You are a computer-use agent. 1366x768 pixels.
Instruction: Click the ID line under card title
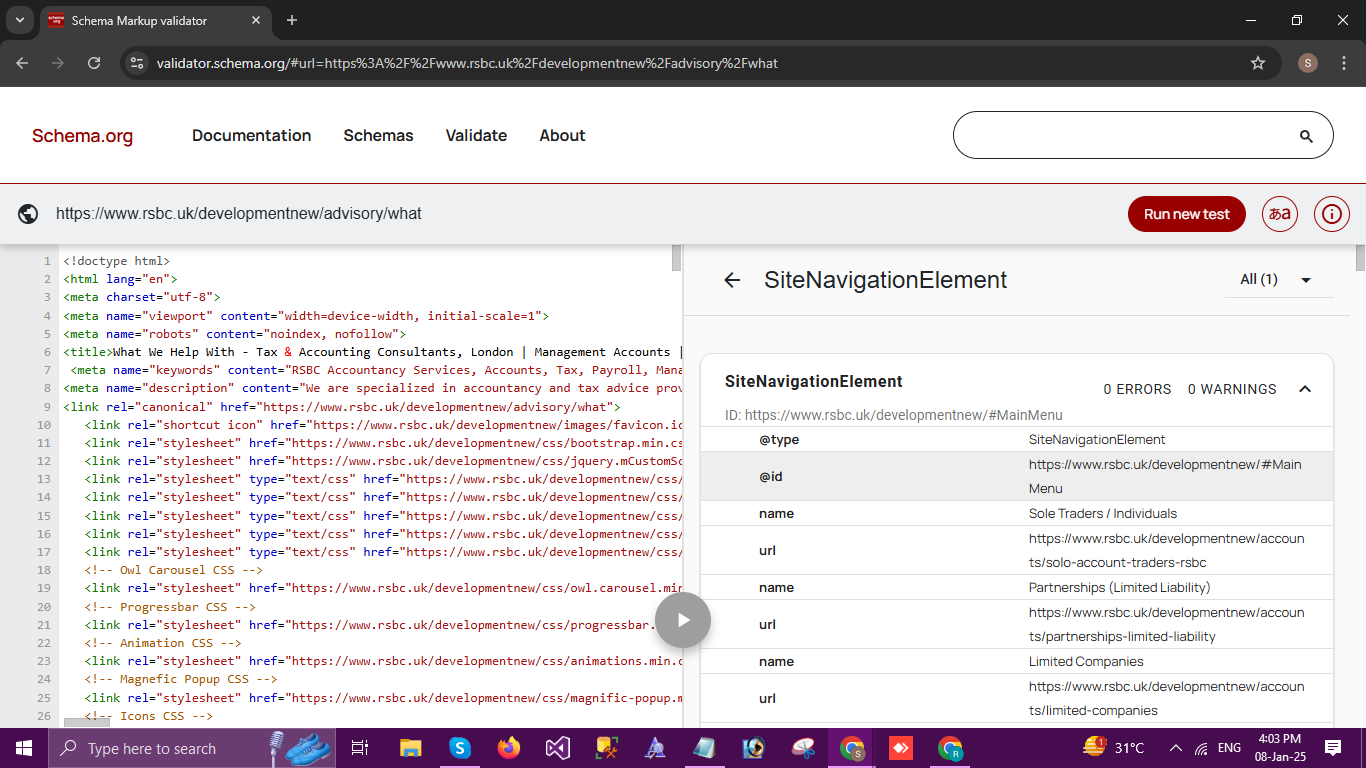(x=894, y=415)
